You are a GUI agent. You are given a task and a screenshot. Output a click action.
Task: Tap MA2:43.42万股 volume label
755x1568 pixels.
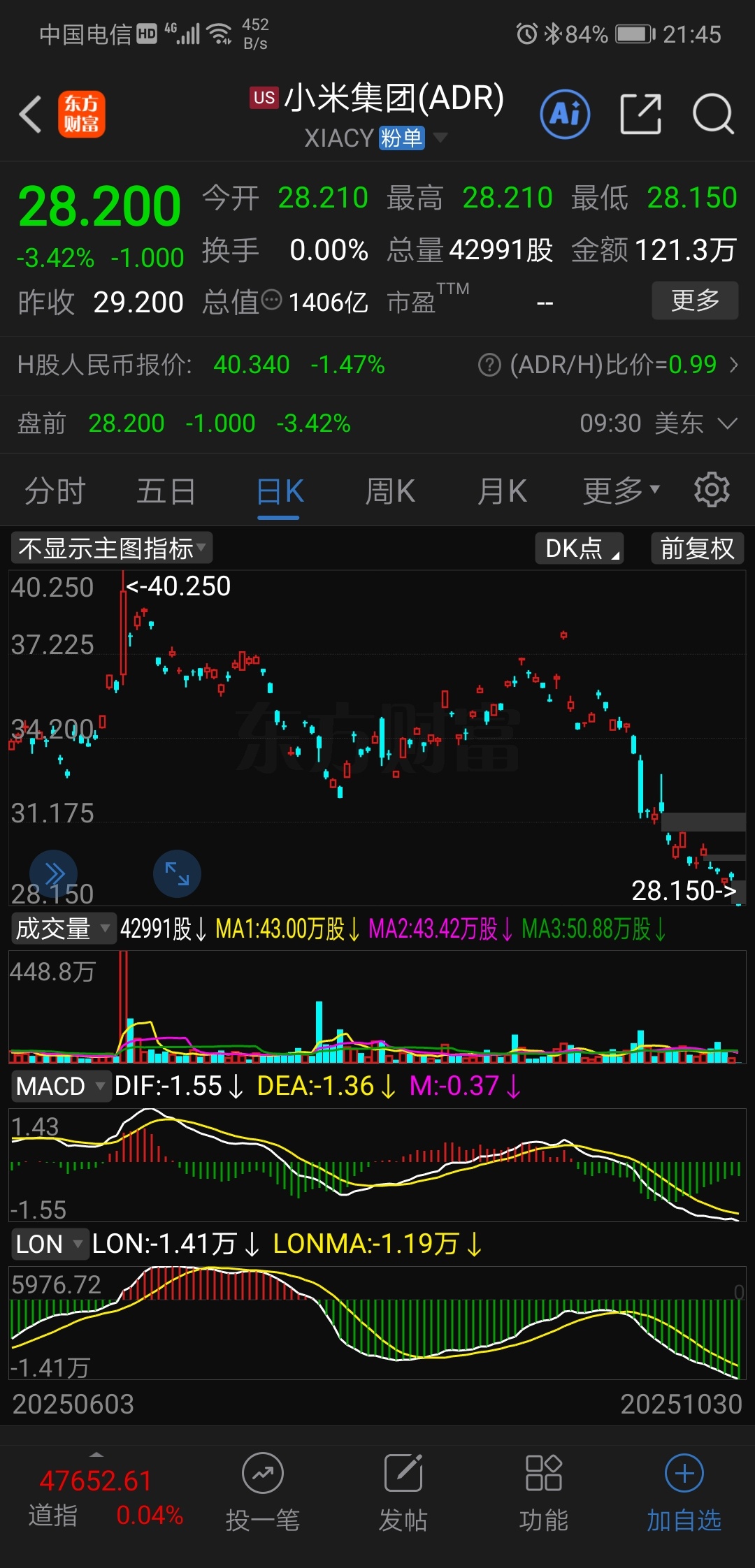pyautogui.click(x=440, y=929)
